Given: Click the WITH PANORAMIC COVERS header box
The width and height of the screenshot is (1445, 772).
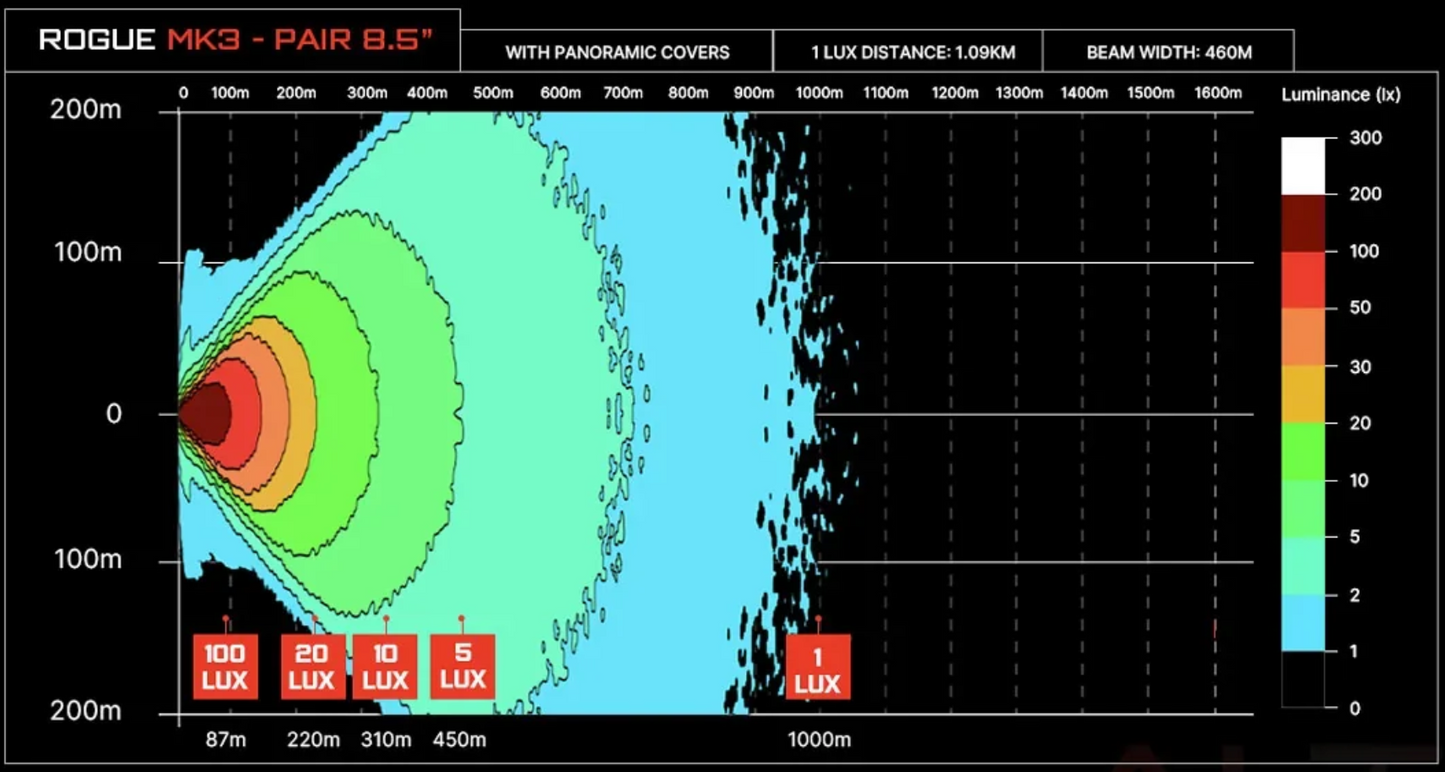Looking at the screenshot, I should pos(617,51).
